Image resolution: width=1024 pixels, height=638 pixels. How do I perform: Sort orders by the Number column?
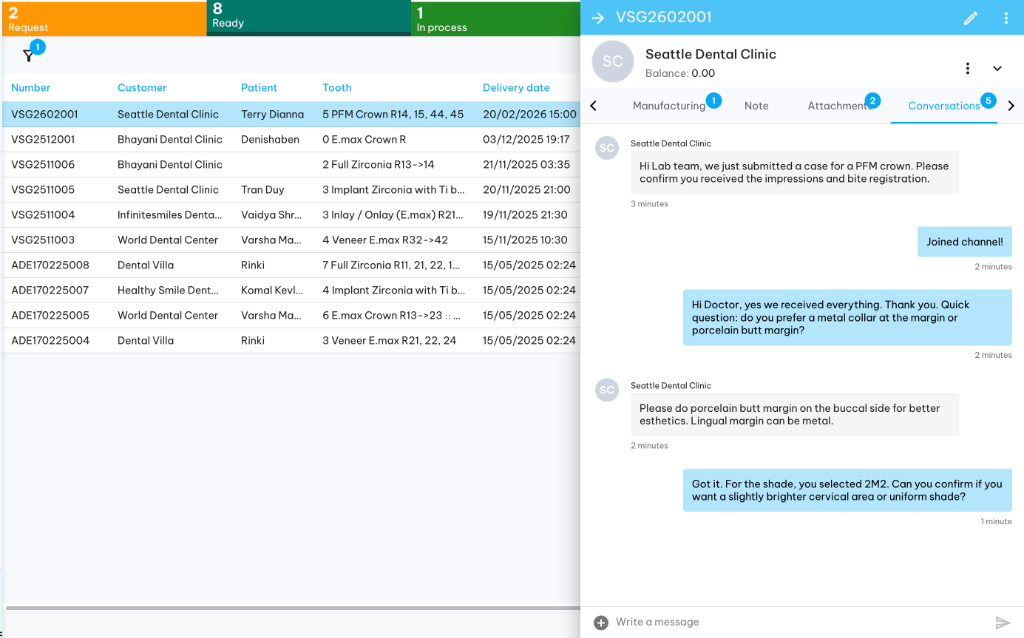29,88
